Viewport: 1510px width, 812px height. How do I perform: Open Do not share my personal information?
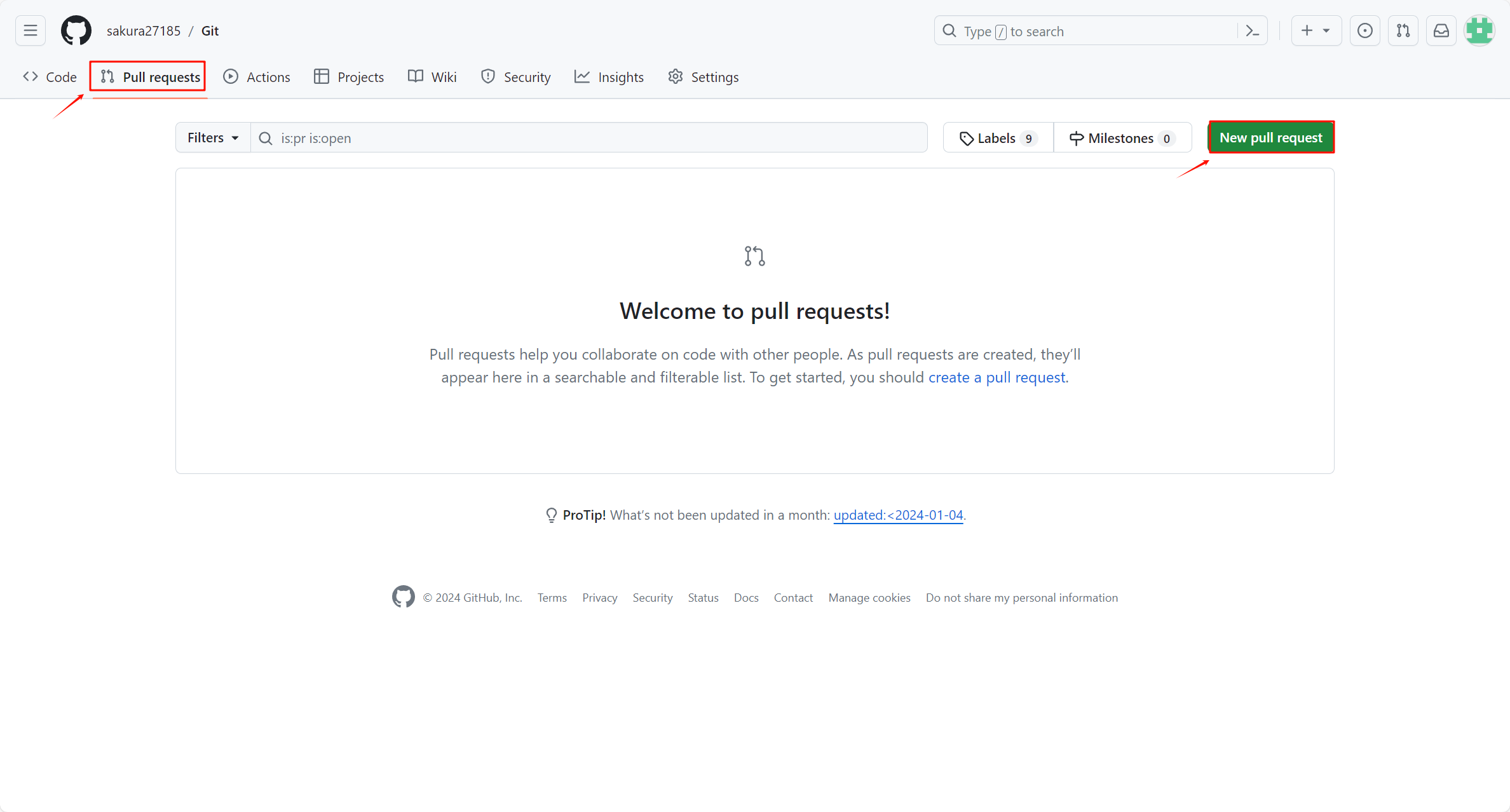1022,598
